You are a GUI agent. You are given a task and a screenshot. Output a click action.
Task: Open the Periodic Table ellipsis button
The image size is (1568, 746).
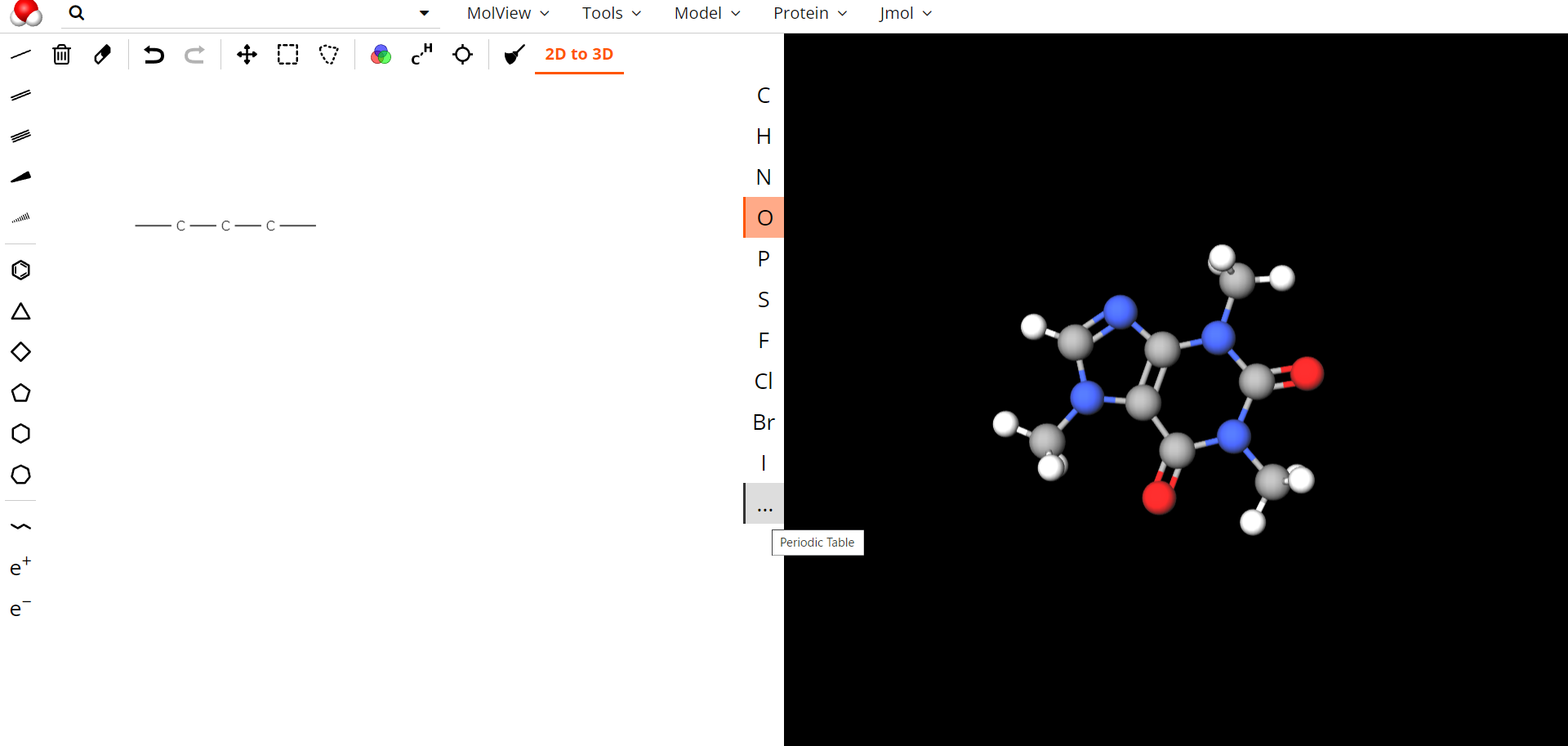764,504
